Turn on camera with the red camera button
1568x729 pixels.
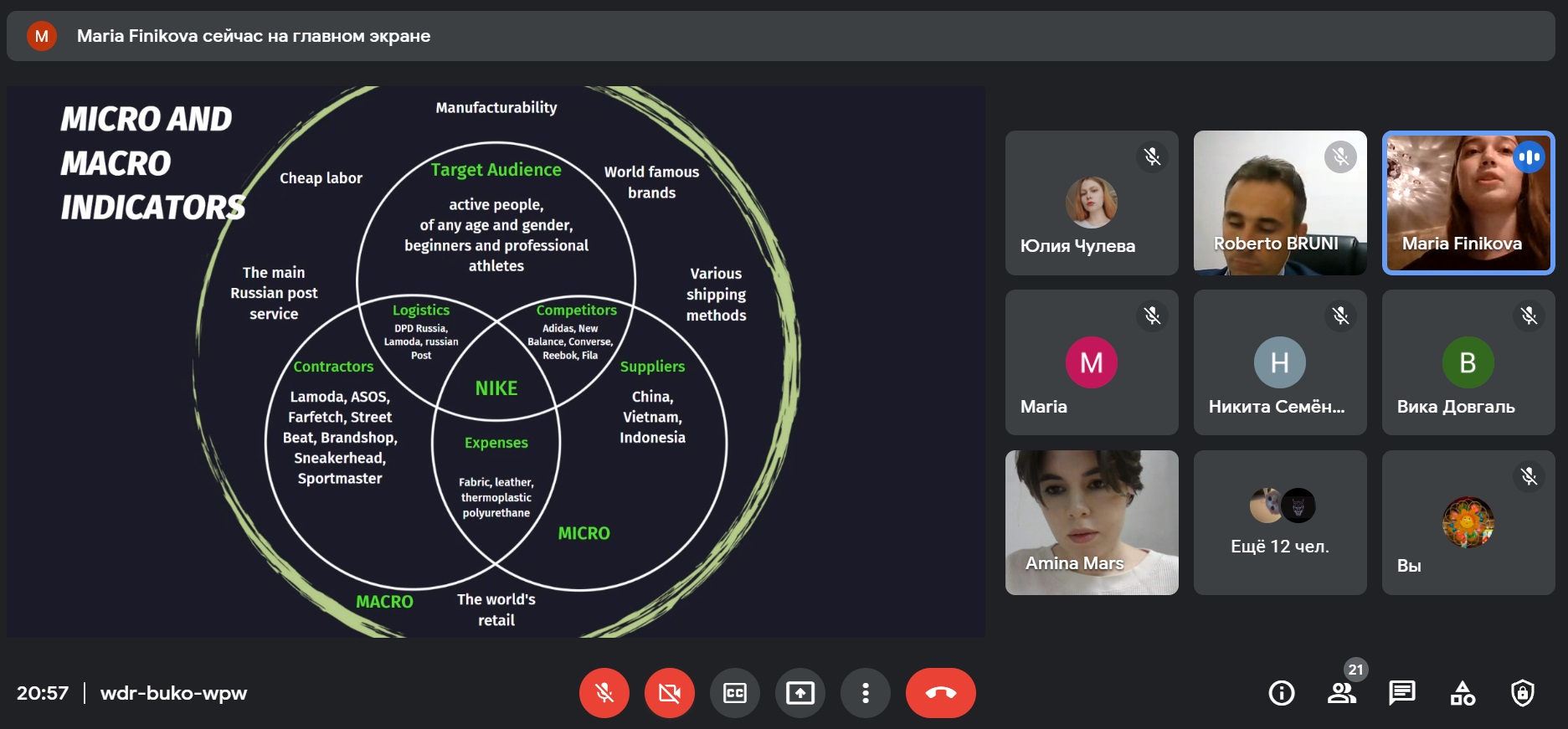click(x=669, y=693)
